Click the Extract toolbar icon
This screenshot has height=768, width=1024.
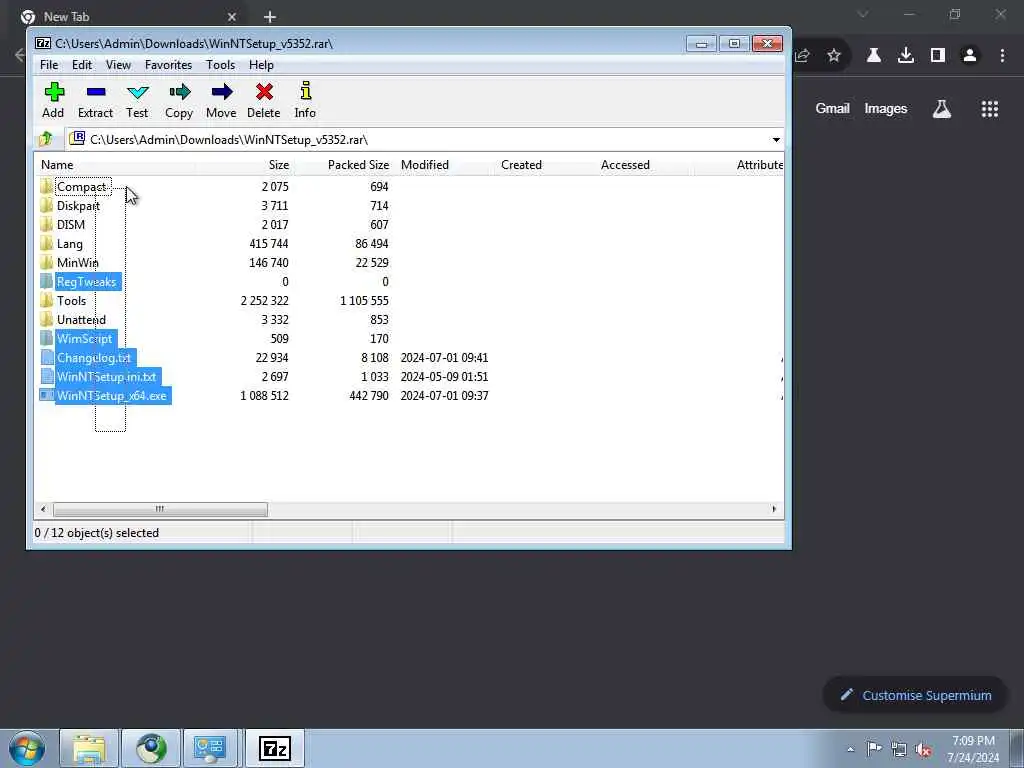pyautogui.click(x=95, y=92)
